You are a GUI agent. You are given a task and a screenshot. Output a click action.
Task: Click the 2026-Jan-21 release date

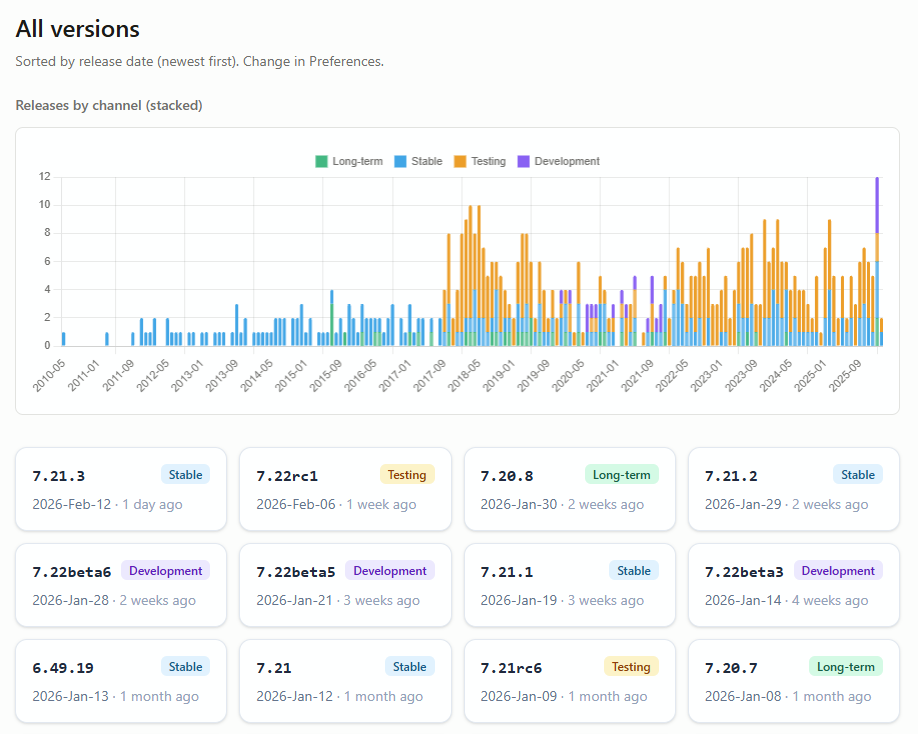(294, 601)
